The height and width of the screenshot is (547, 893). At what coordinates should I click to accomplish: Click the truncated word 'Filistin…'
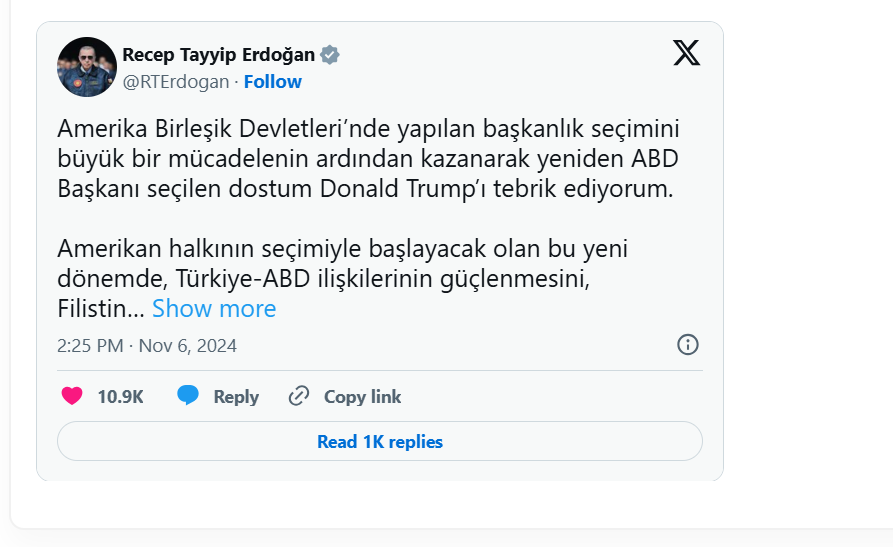101,309
